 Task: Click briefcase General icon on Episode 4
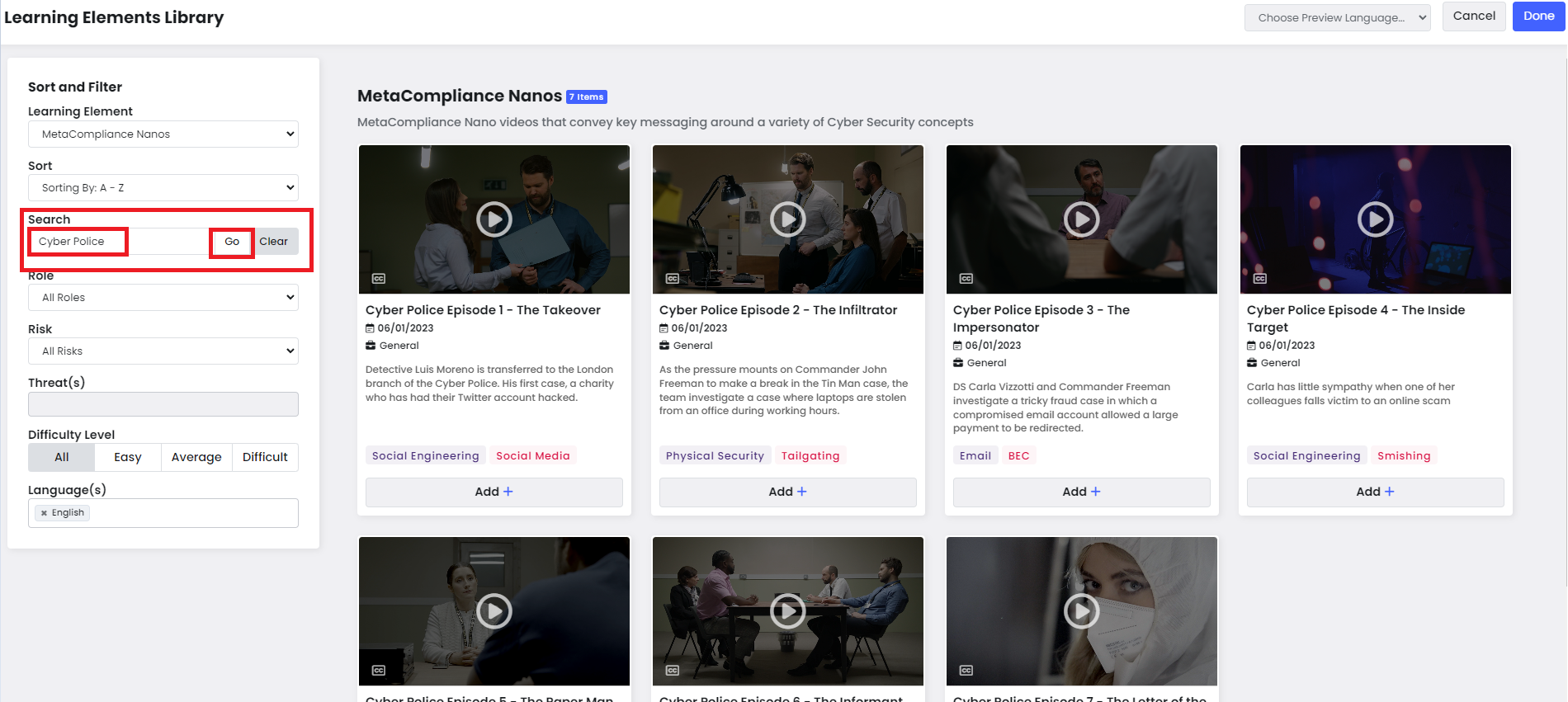1252,363
